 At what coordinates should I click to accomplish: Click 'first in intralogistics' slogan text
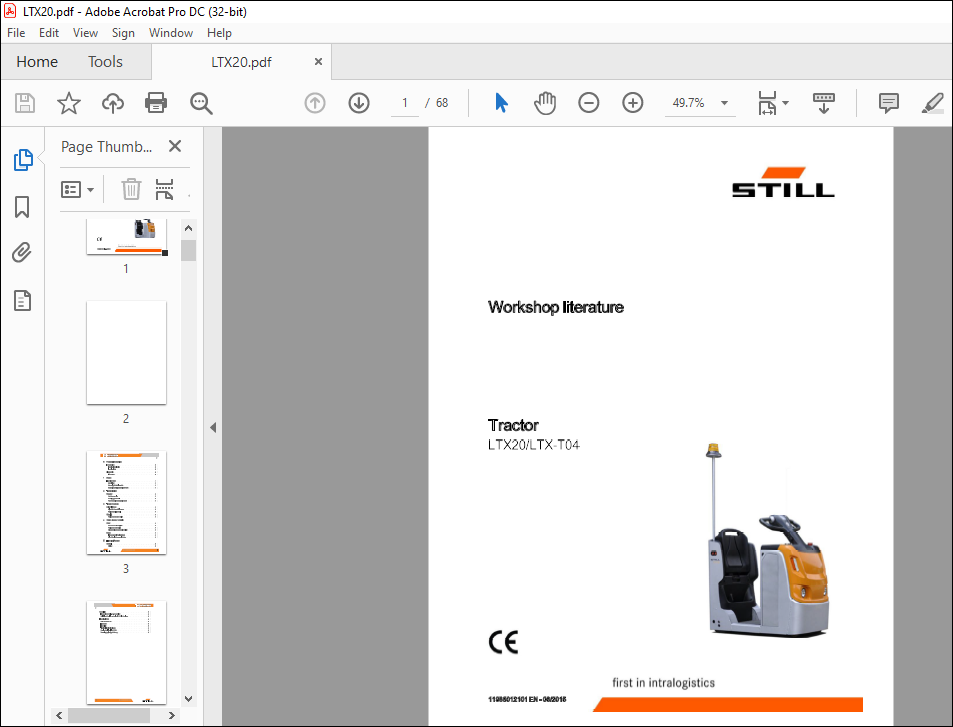[x=663, y=683]
